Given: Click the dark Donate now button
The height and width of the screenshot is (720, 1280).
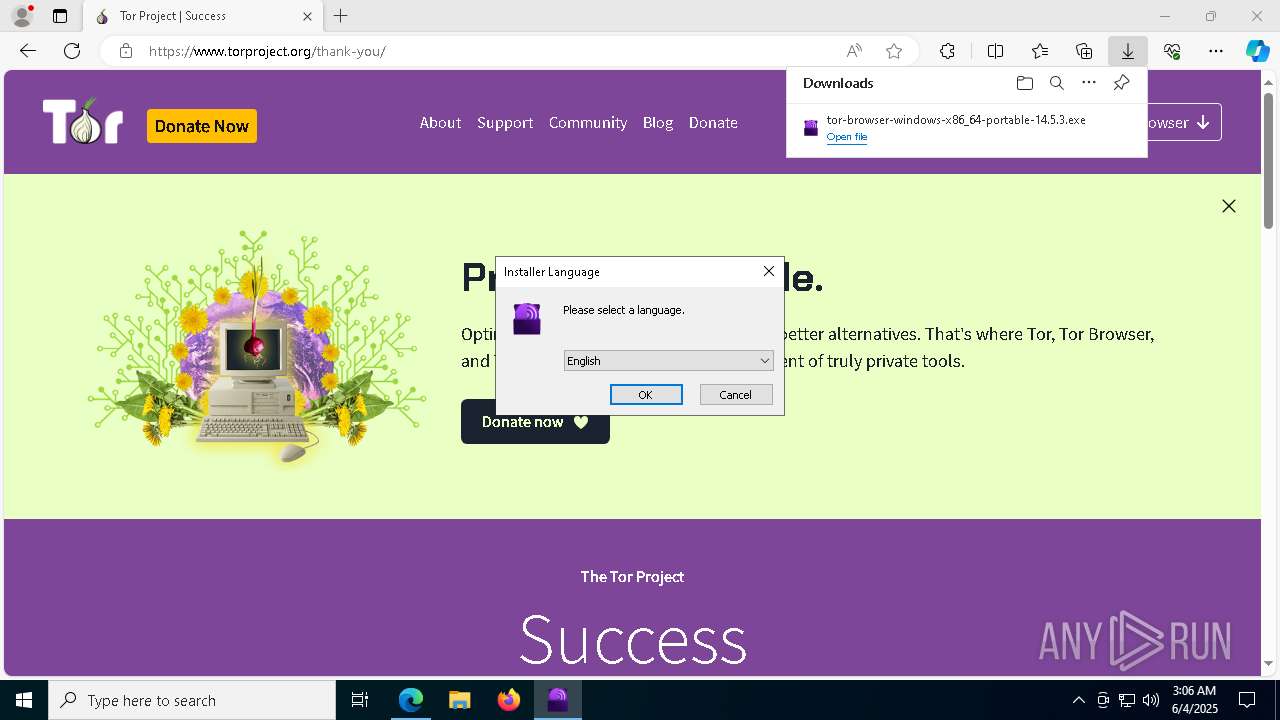Looking at the screenshot, I should pos(535,422).
